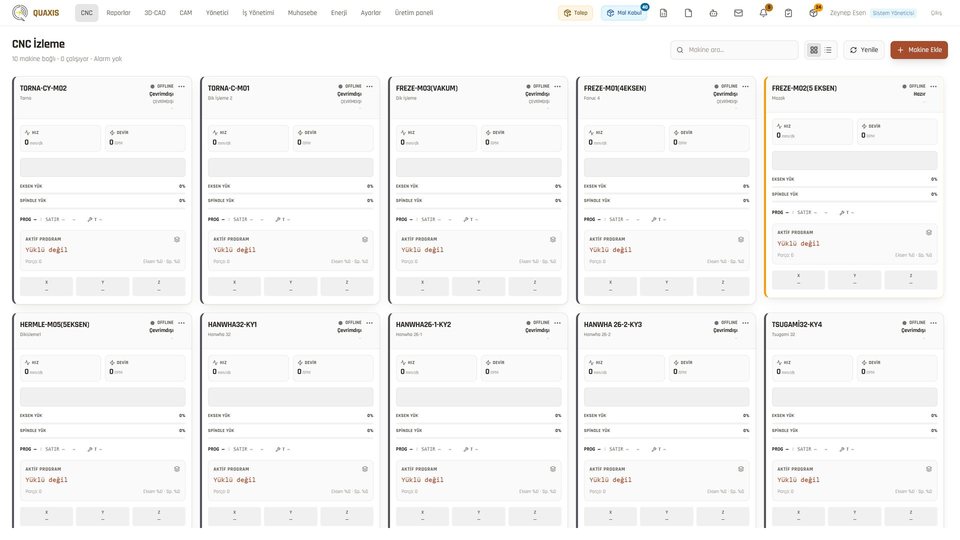Viewport: 960px width, 540px height.
Task: Click the Zeynep Esen user name
Action: coord(847,13)
